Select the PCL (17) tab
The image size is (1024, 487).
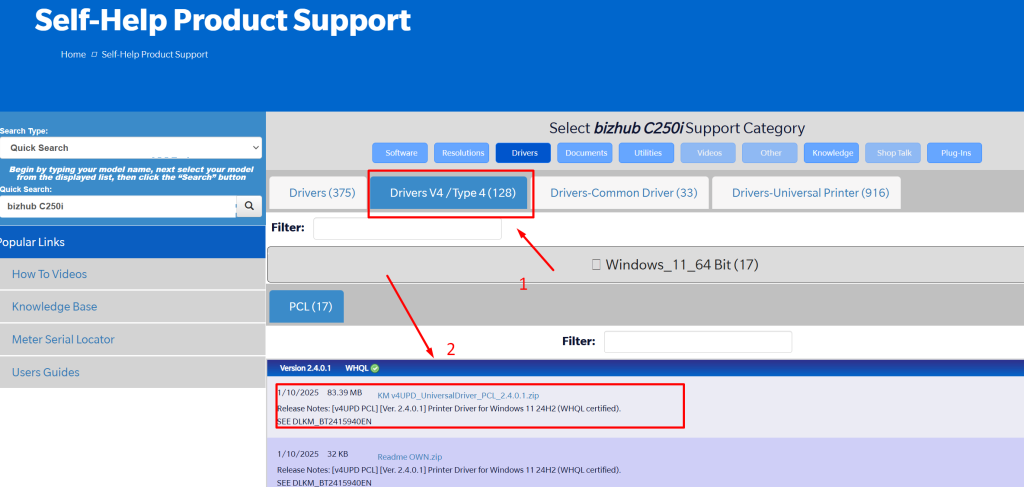306,306
